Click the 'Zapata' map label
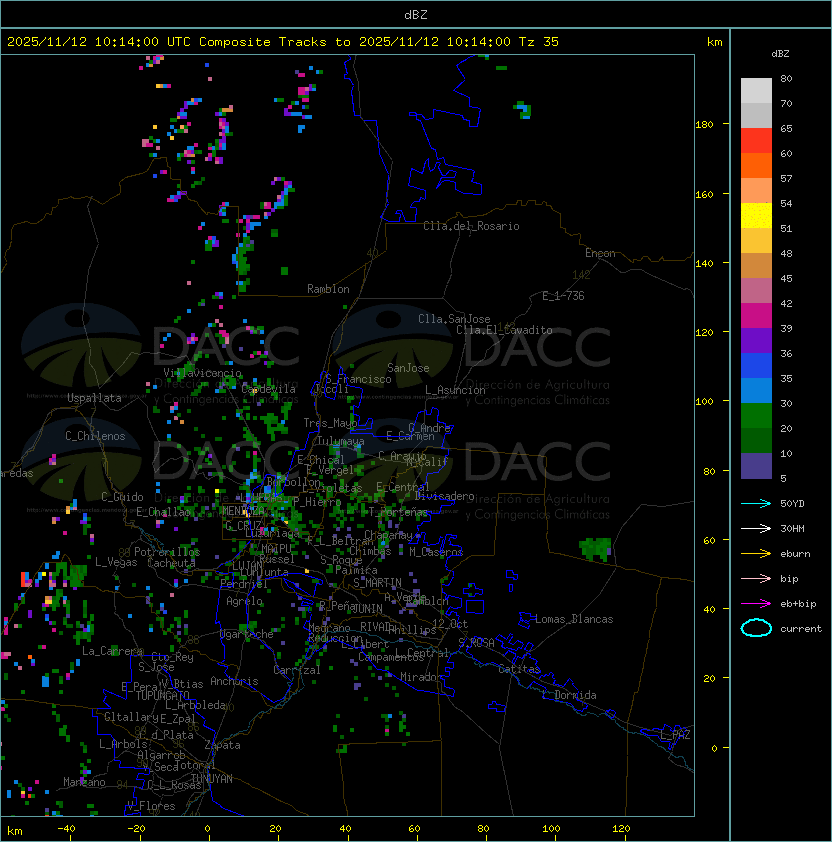Screen dimensions: 832x842 coord(222,745)
